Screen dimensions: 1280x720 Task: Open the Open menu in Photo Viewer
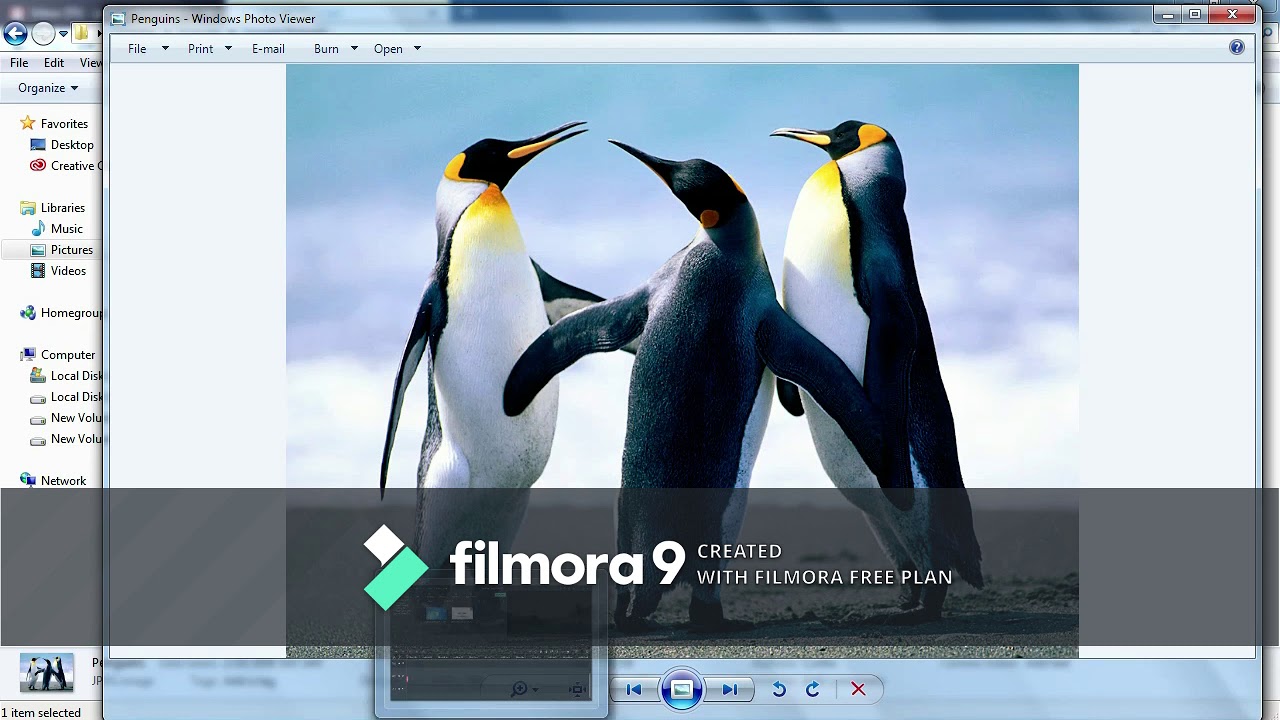pyautogui.click(x=388, y=49)
